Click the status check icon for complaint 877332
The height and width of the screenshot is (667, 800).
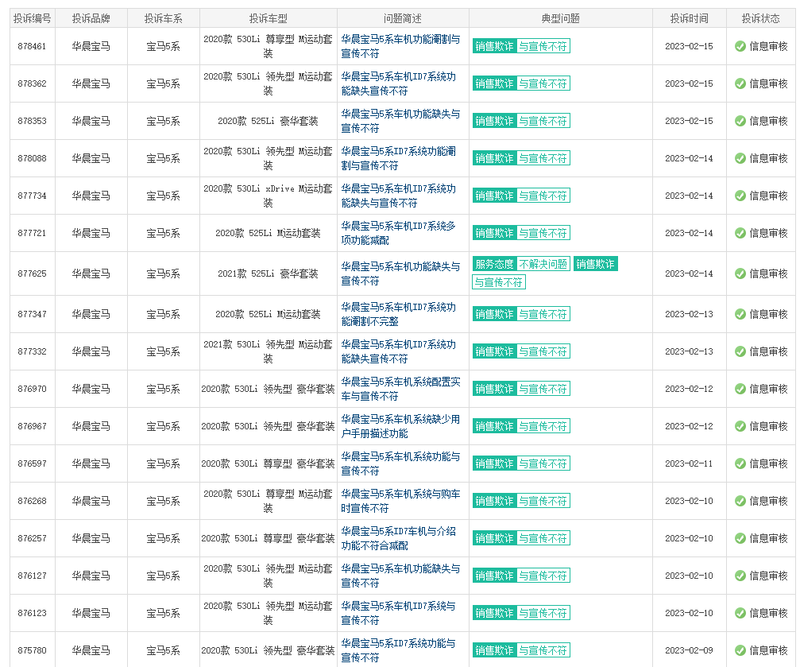740,352
